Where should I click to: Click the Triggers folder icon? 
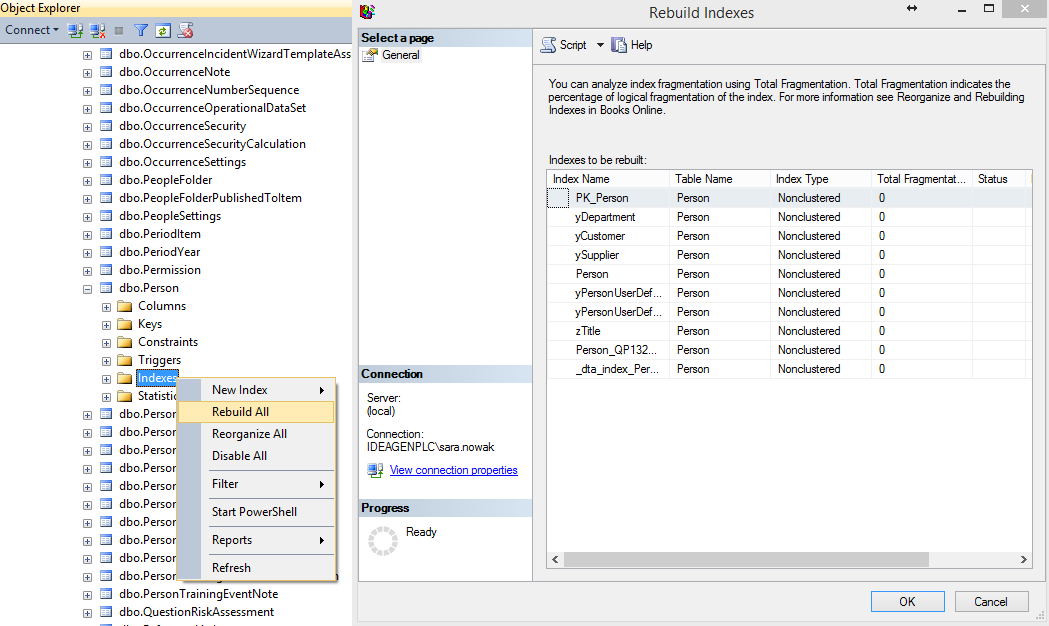(x=124, y=360)
